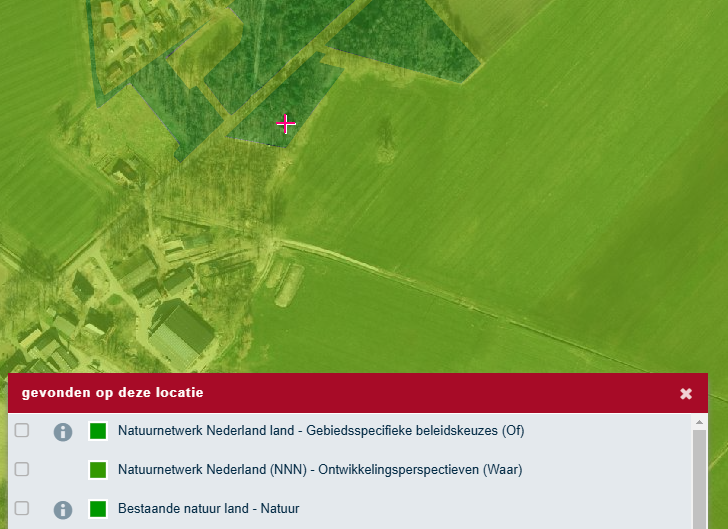Check the Bestaande natuur land checkbox
The image size is (728, 529).
tap(22, 508)
